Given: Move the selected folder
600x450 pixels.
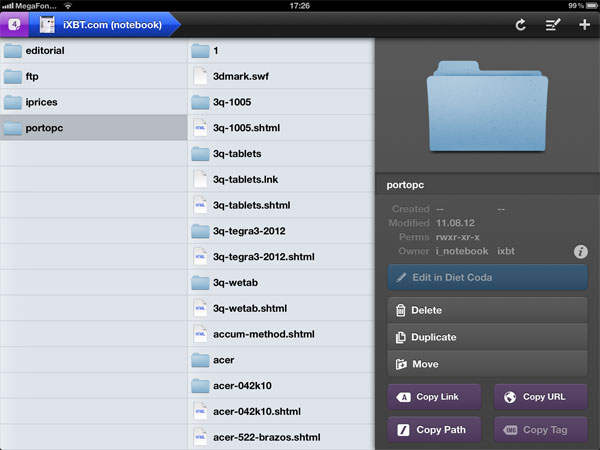Looking at the screenshot, I should (488, 364).
